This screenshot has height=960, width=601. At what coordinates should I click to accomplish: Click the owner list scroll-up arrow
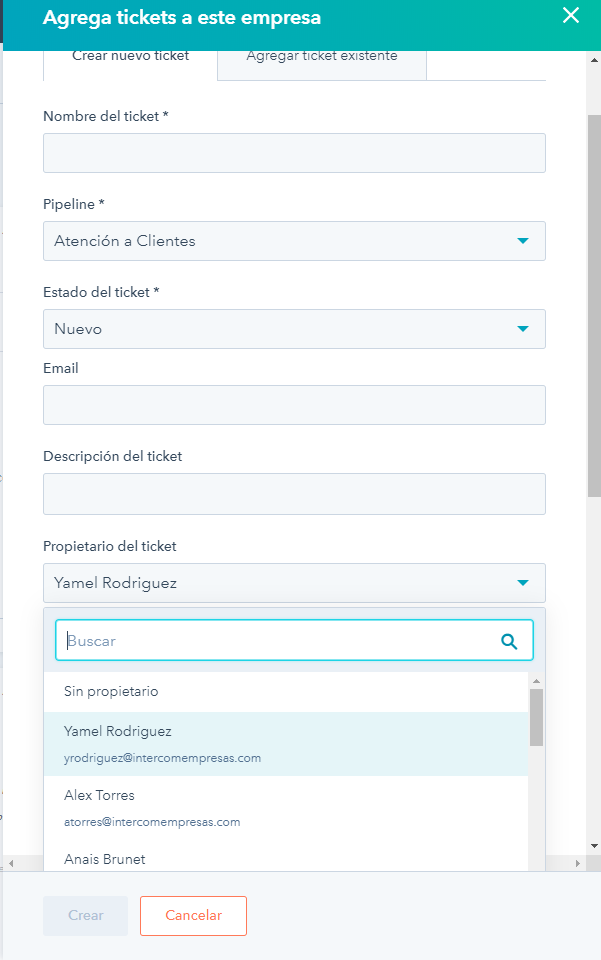point(537,681)
